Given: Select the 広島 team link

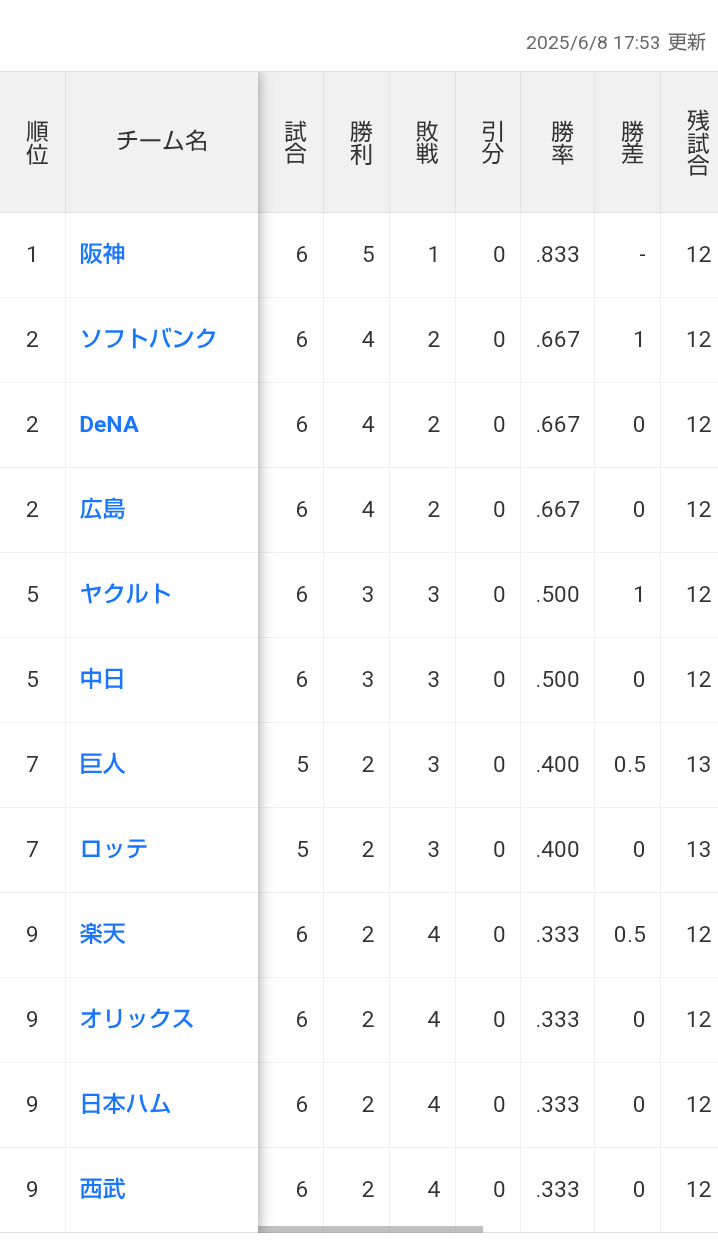Looking at the screenshot, I should pos(102,509).
